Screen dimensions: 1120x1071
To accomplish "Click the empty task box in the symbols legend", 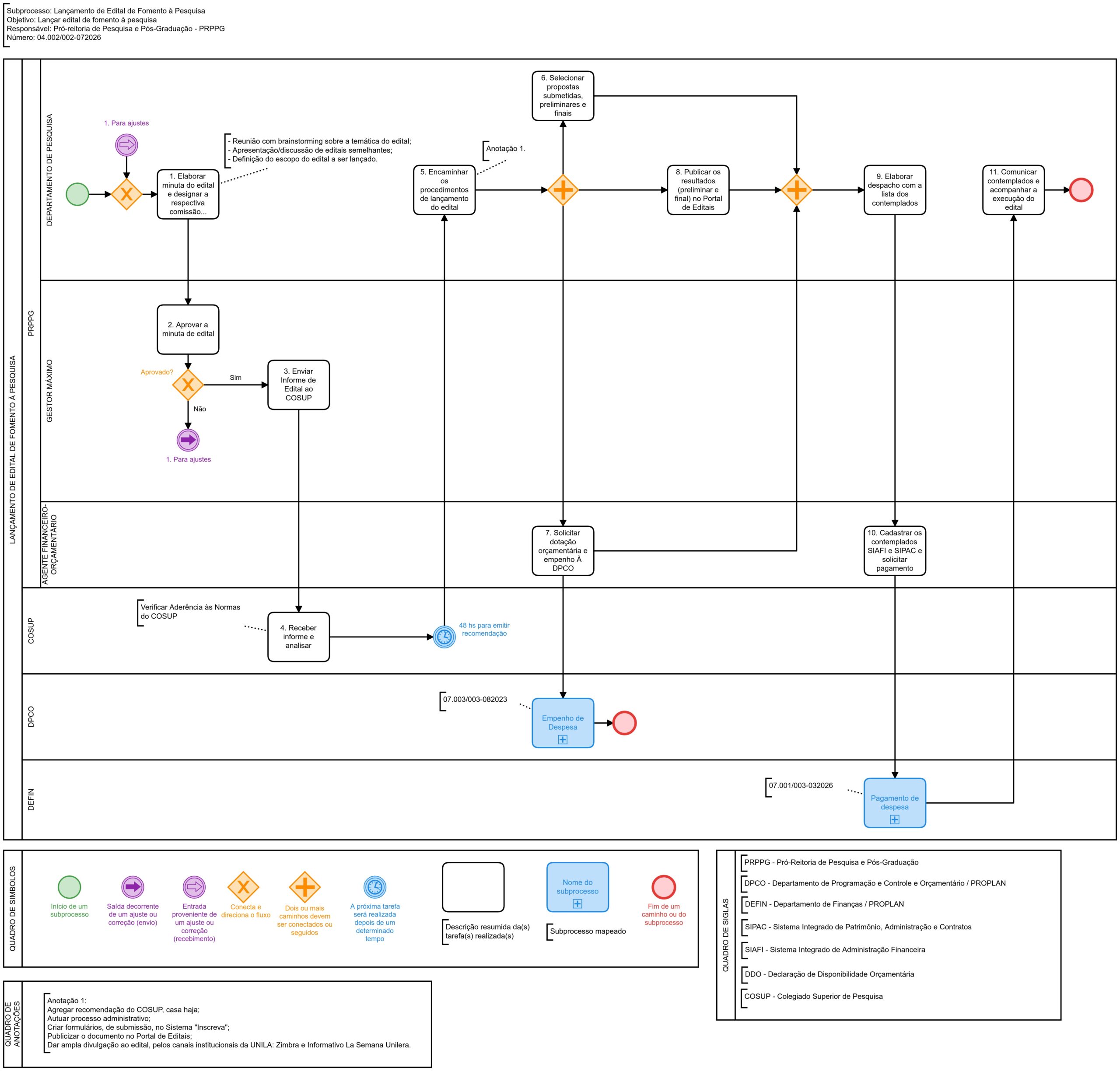I will coord(473,887).
